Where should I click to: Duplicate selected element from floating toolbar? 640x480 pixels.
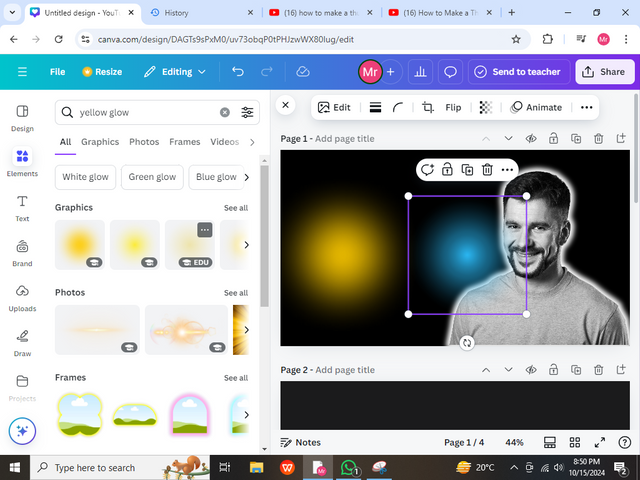(x=467, y=169)
